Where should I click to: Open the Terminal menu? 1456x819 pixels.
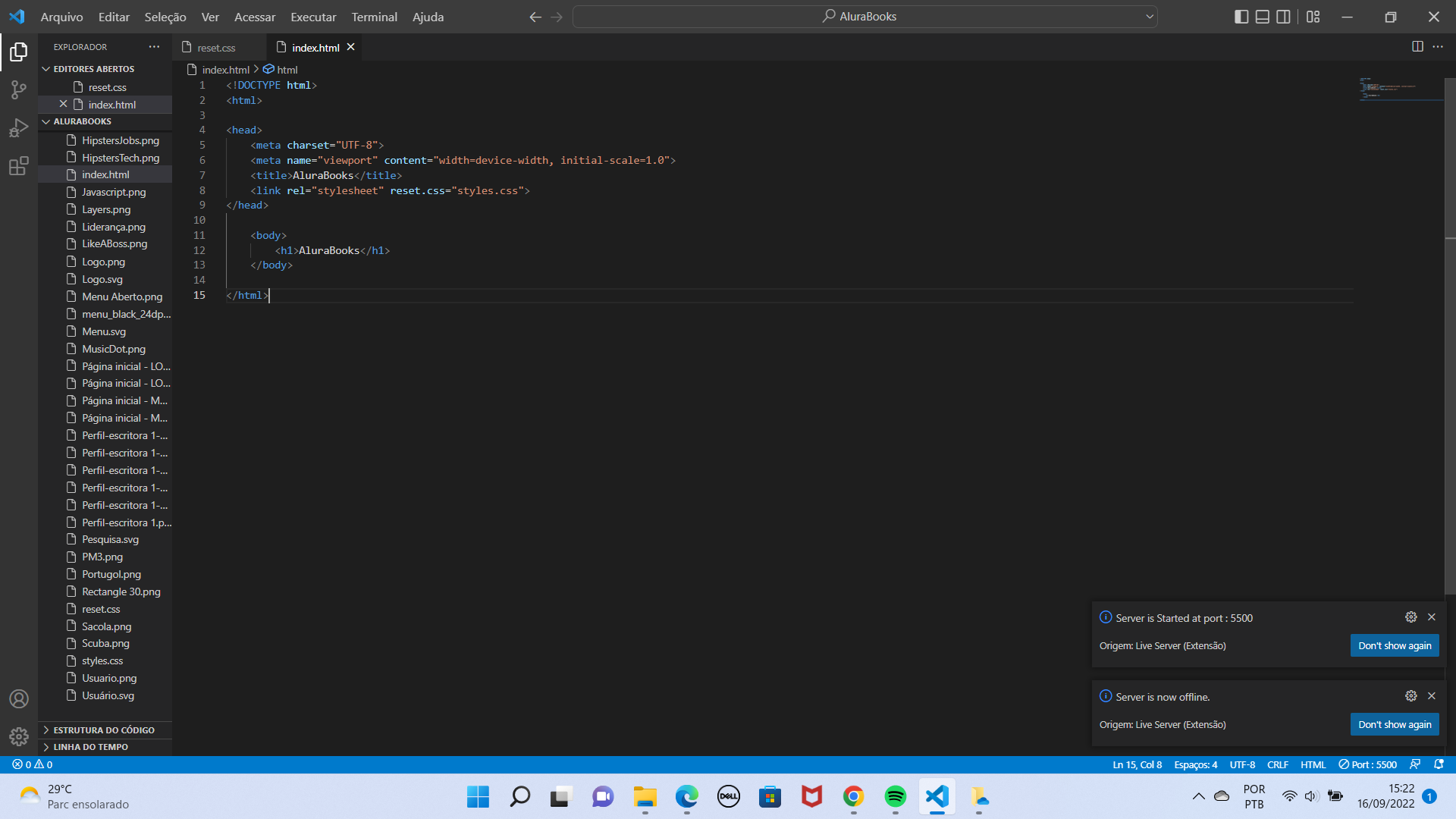374,17
